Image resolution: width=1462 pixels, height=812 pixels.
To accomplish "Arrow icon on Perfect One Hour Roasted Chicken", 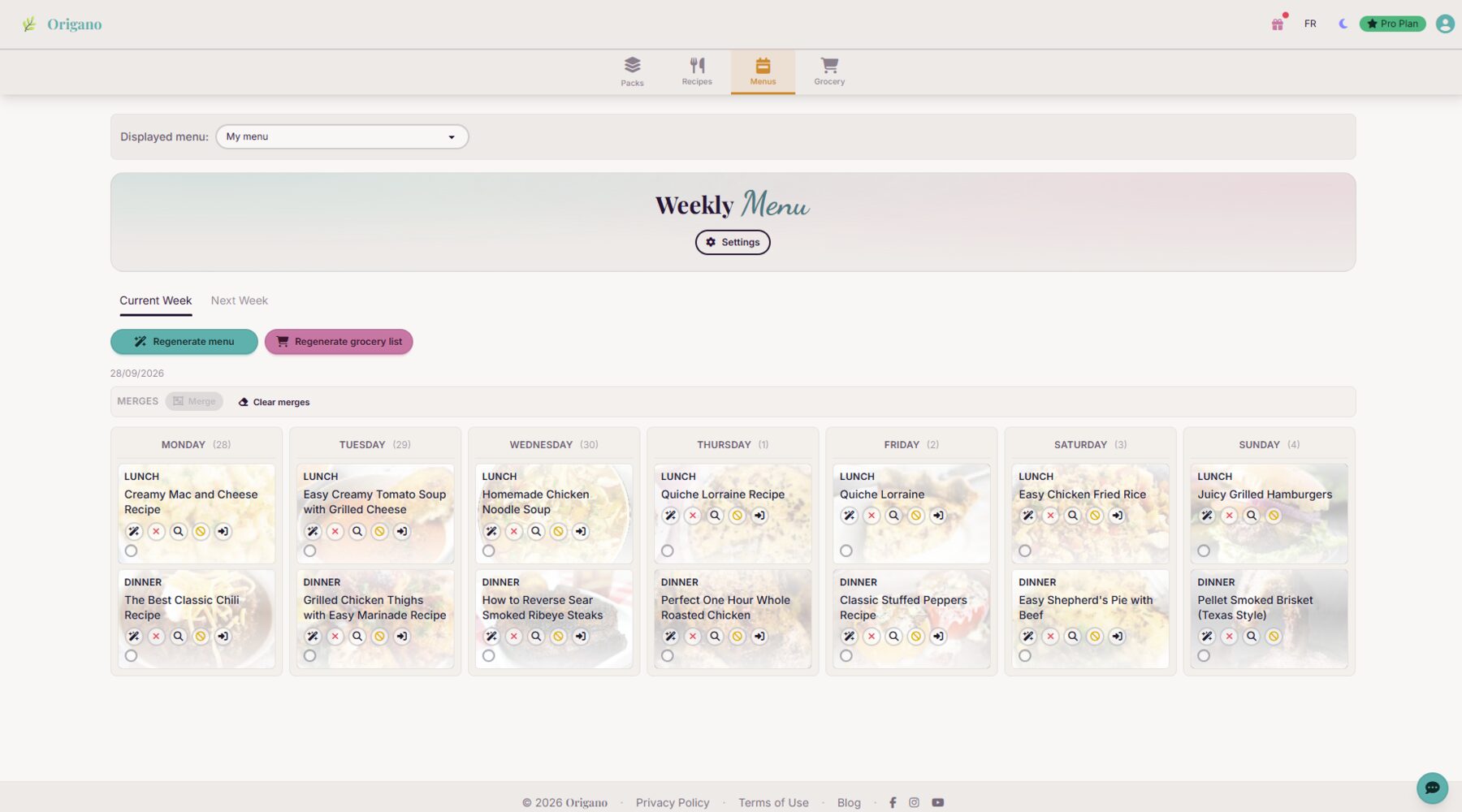I will coord(759,637).
